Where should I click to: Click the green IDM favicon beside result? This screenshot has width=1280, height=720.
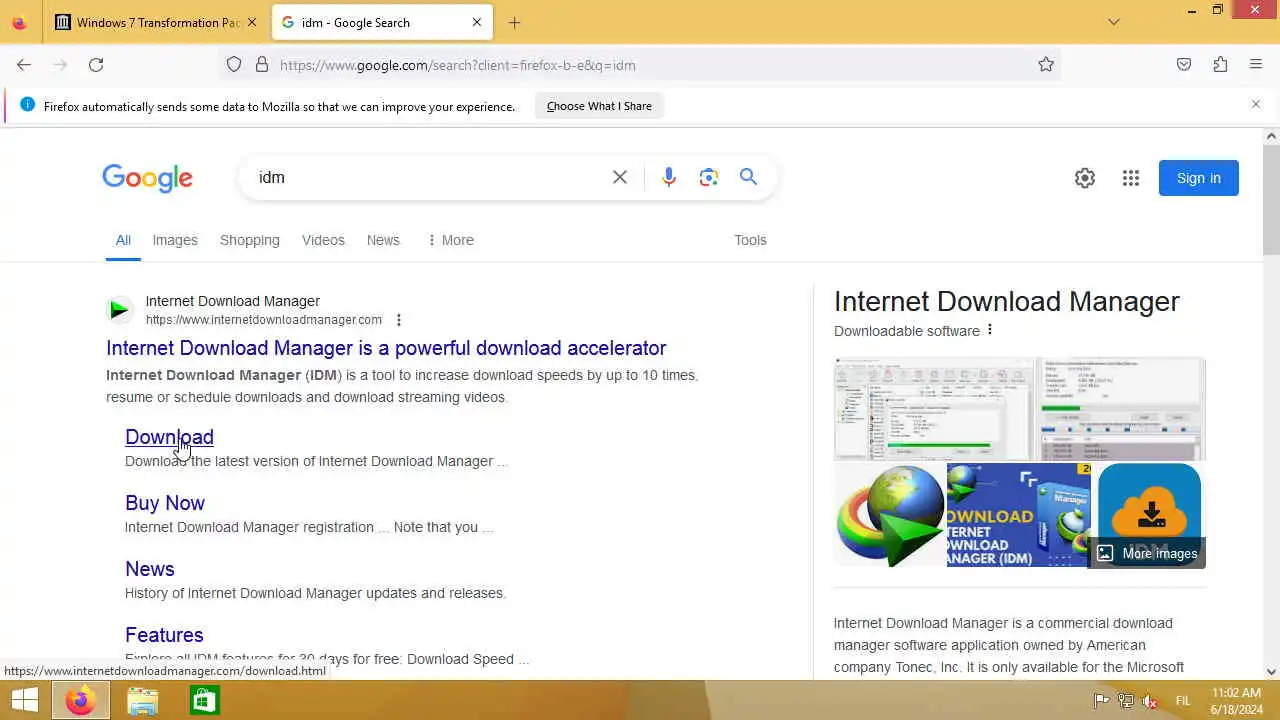(x=119, y=310)
